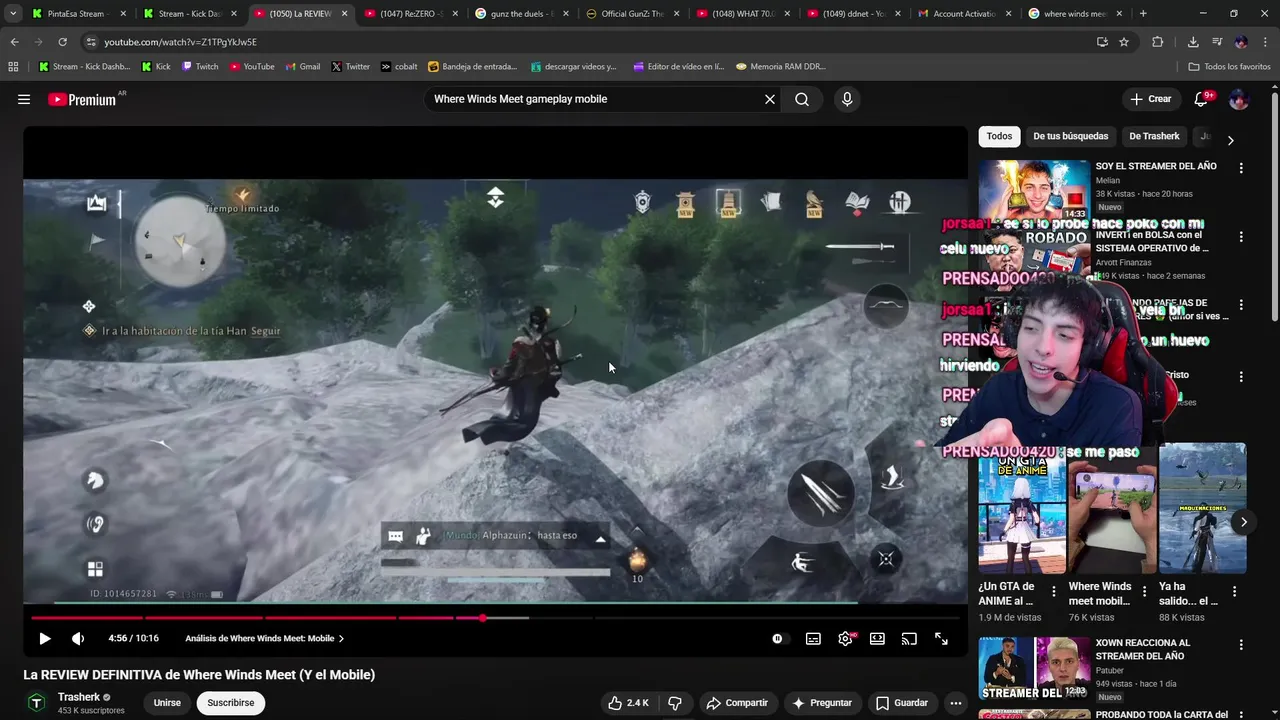
Task: Open player settings gear
Action: pos(845,638)
